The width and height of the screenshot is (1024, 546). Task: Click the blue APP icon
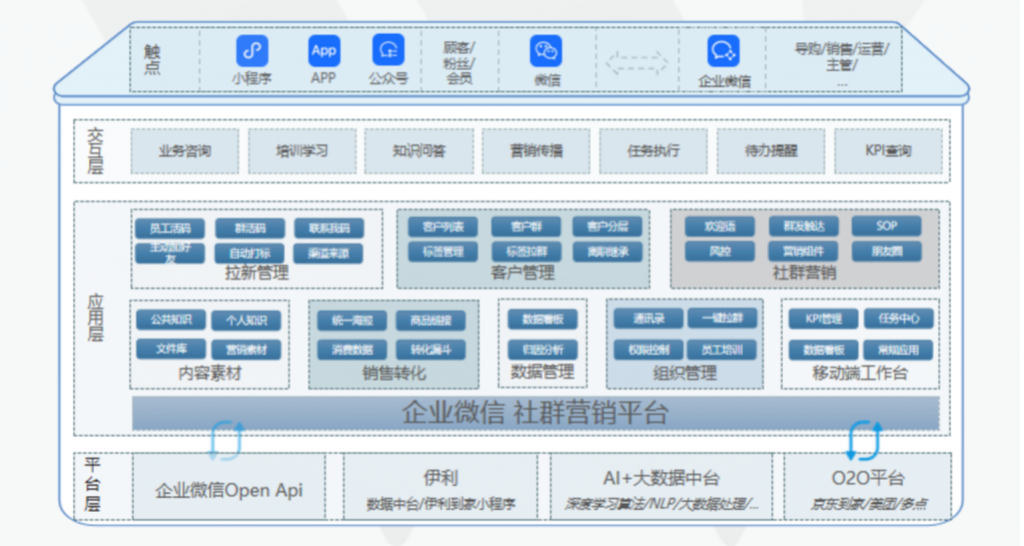tap(324, 51)
